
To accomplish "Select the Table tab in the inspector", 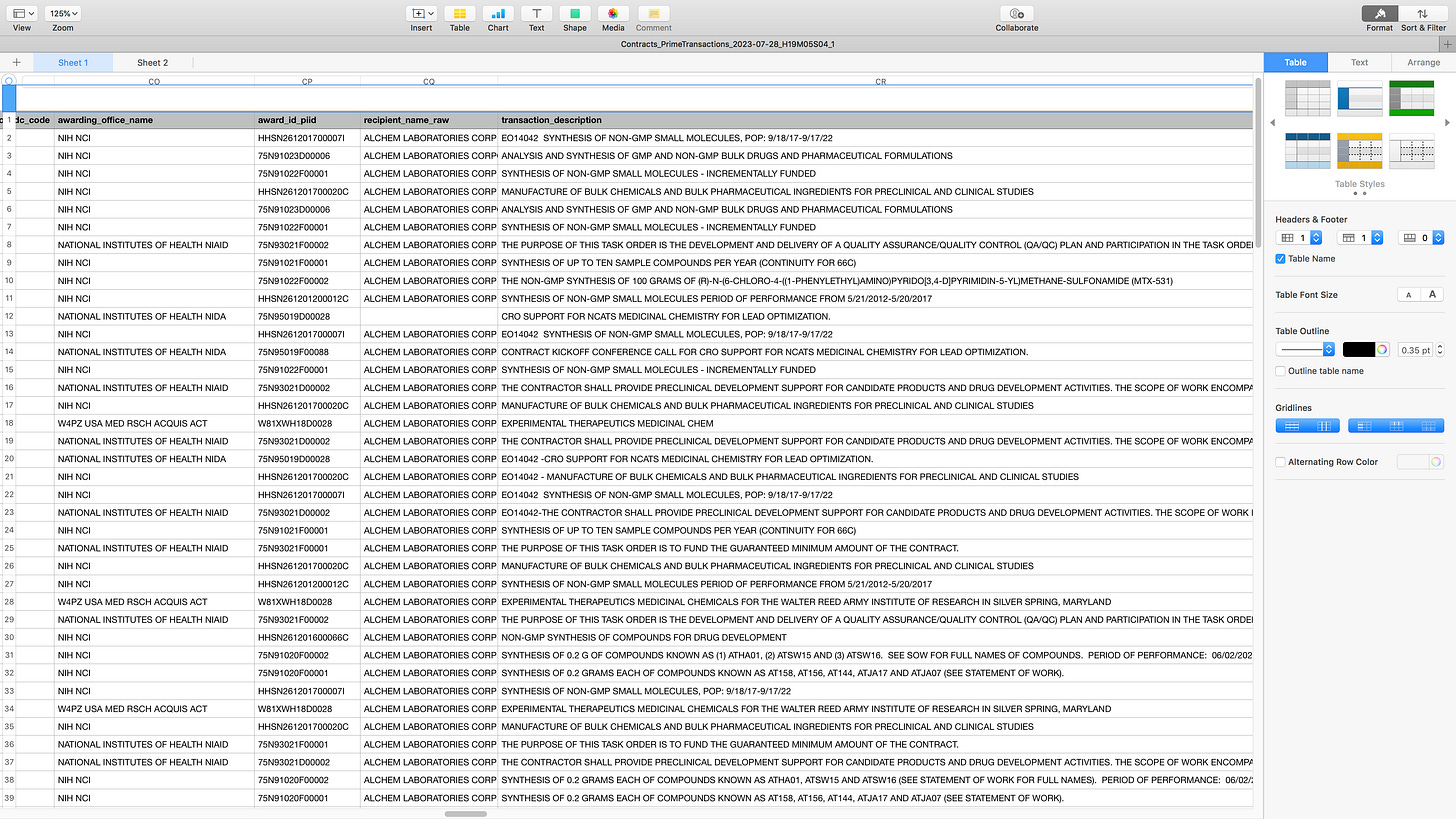I will 1296,62.
